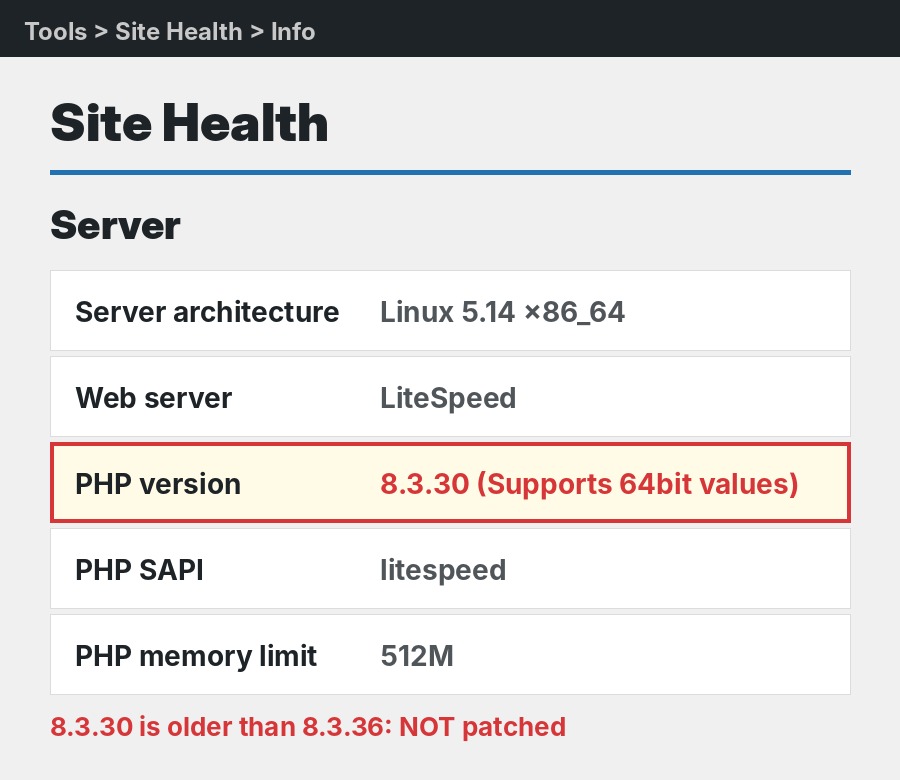This screenshot has height=780, width=900.
Task: Click the red 'NOT patched' warning note
Action: (x=308, y=727)
